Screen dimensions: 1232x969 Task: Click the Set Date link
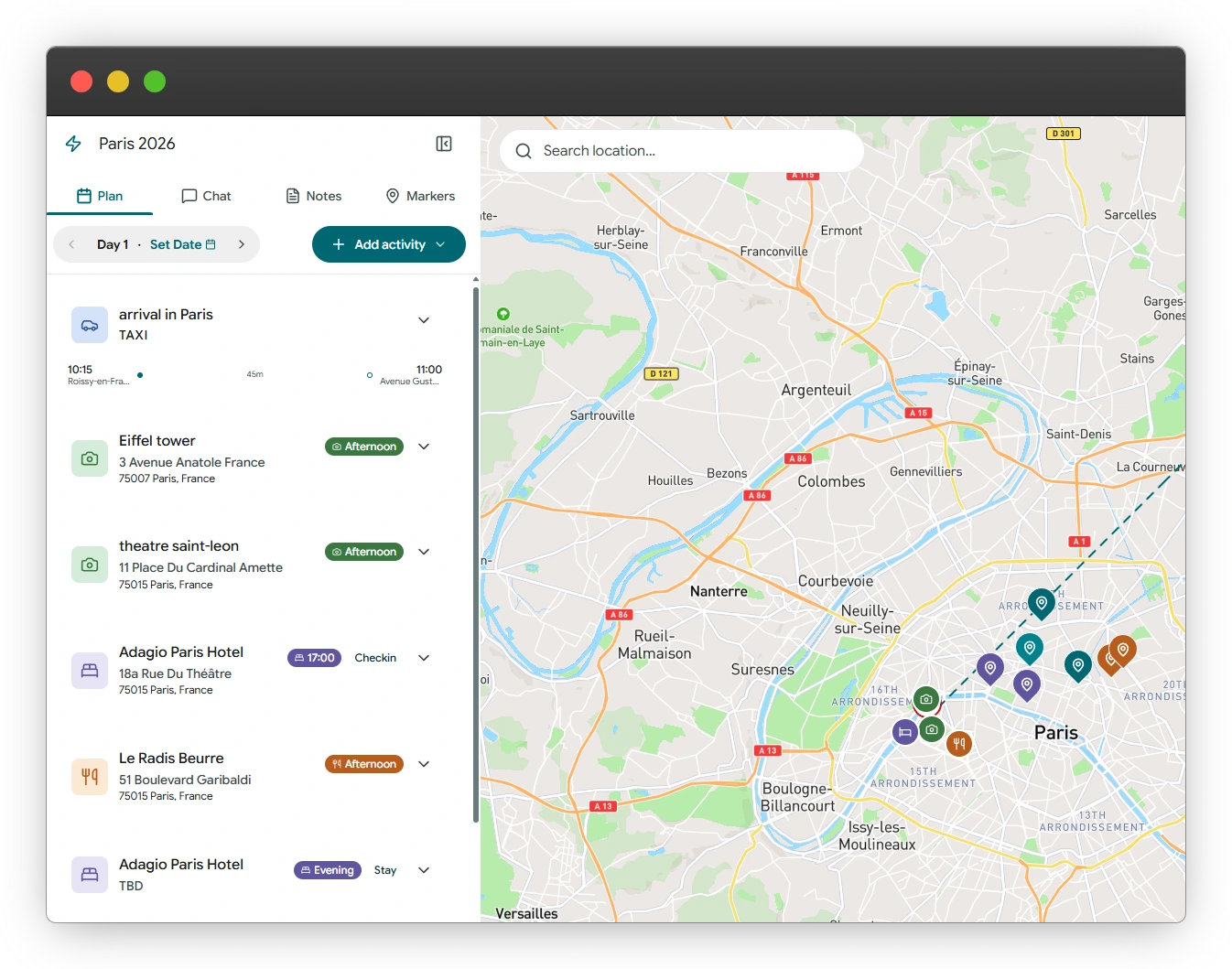pyautogui.click(x=183, y=244)
